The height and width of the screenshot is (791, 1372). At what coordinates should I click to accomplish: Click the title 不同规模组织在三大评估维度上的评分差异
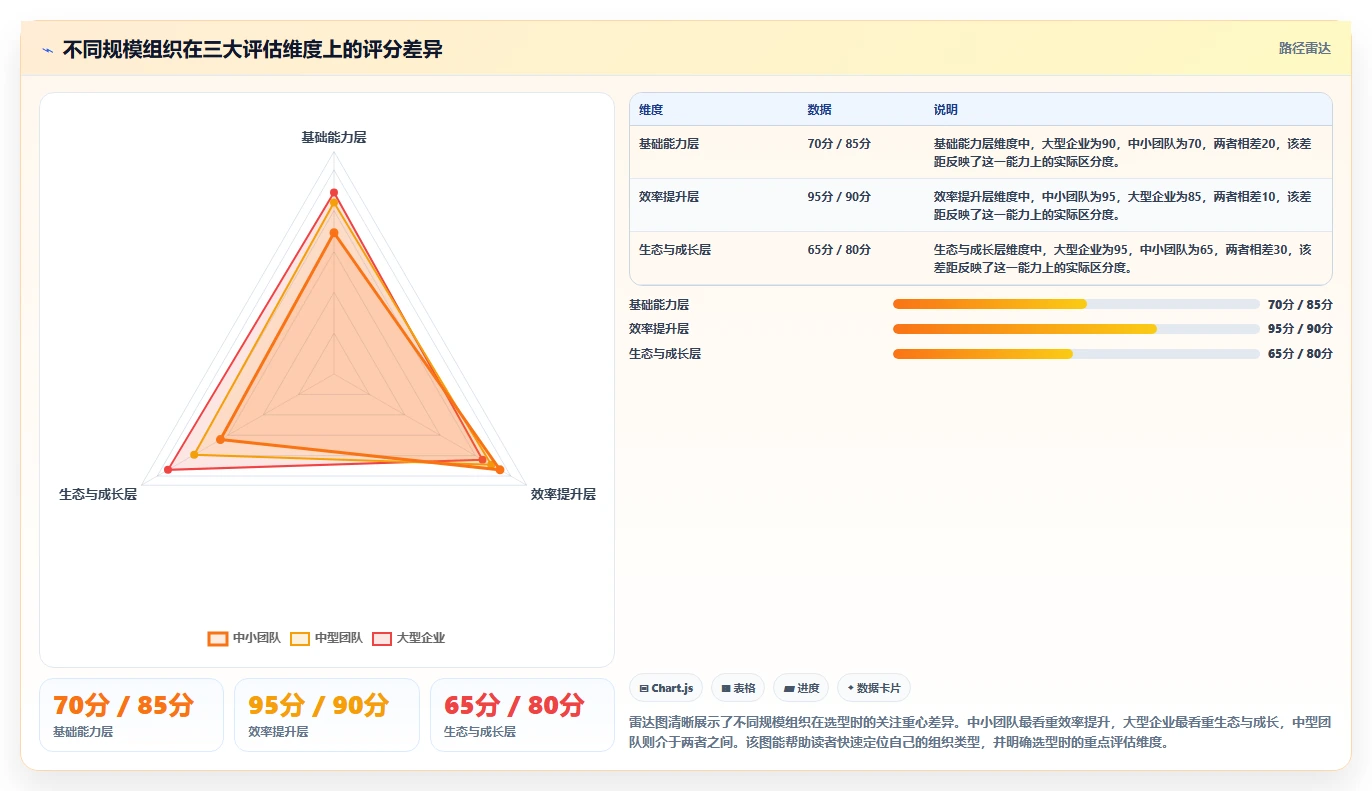(252, 49)
